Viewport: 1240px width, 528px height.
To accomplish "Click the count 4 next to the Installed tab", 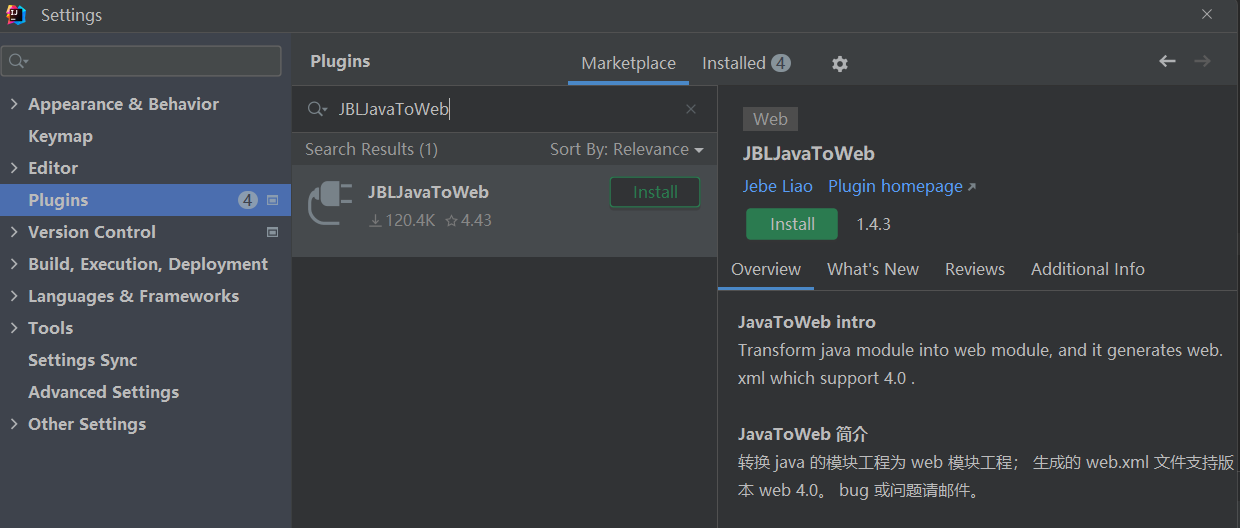I will (x=781, y=63).
